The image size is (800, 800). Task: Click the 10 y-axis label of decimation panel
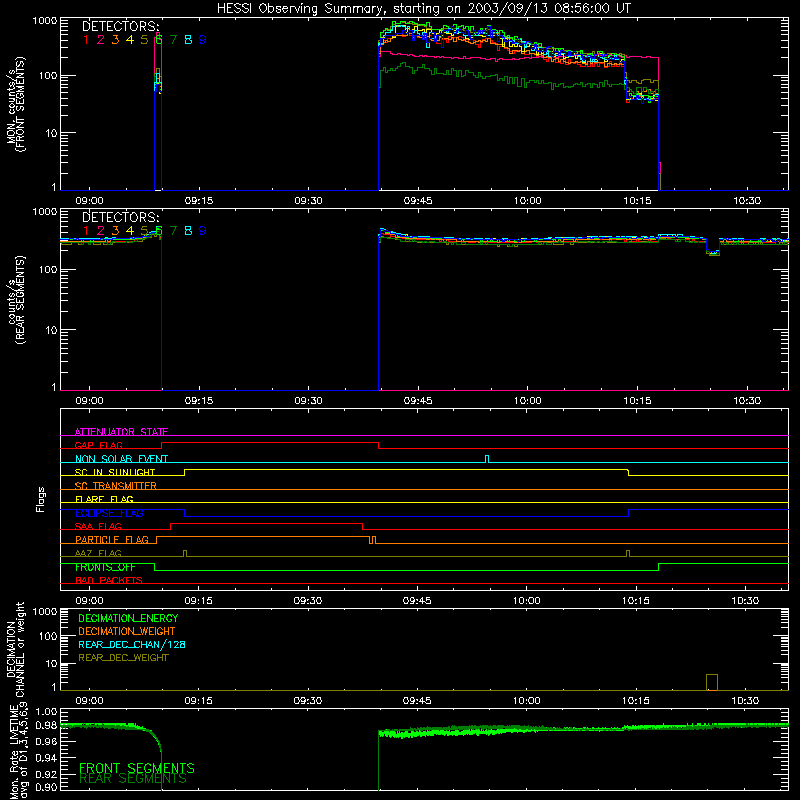click(51, 664)
